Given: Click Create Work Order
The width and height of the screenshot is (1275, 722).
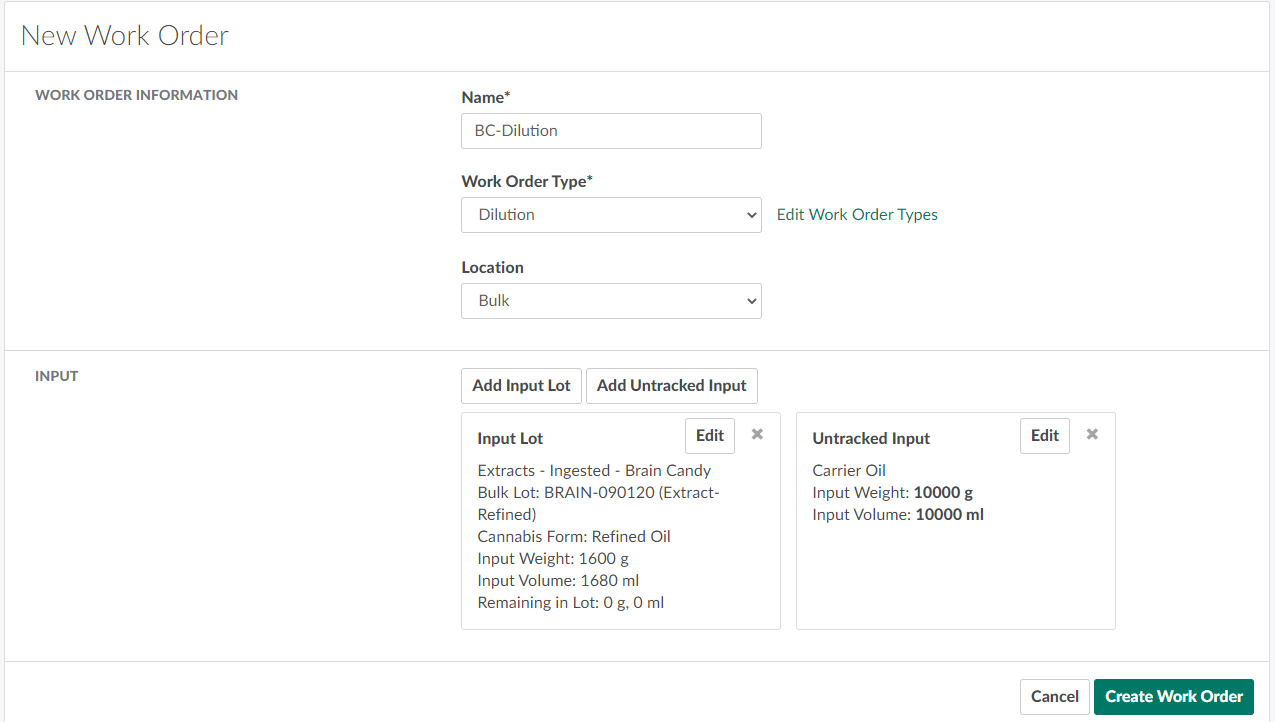Looking at the screenshot, I should (x=1173, y=697).
